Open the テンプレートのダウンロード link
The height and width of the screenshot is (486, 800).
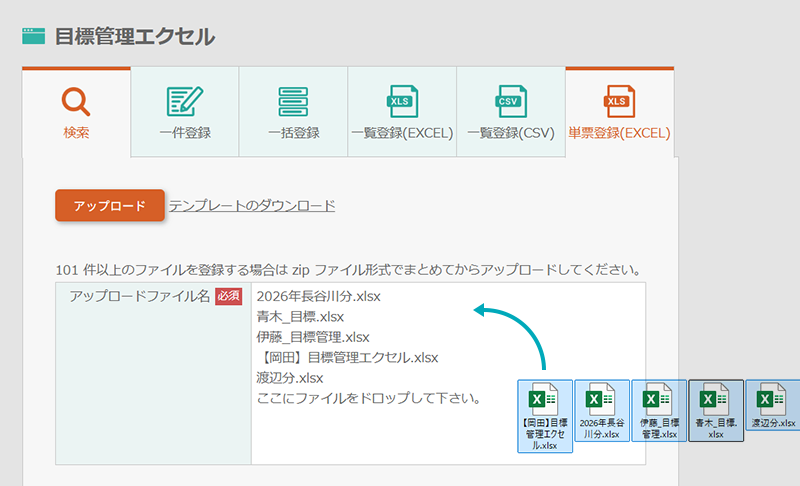click(x=252, y=206)
